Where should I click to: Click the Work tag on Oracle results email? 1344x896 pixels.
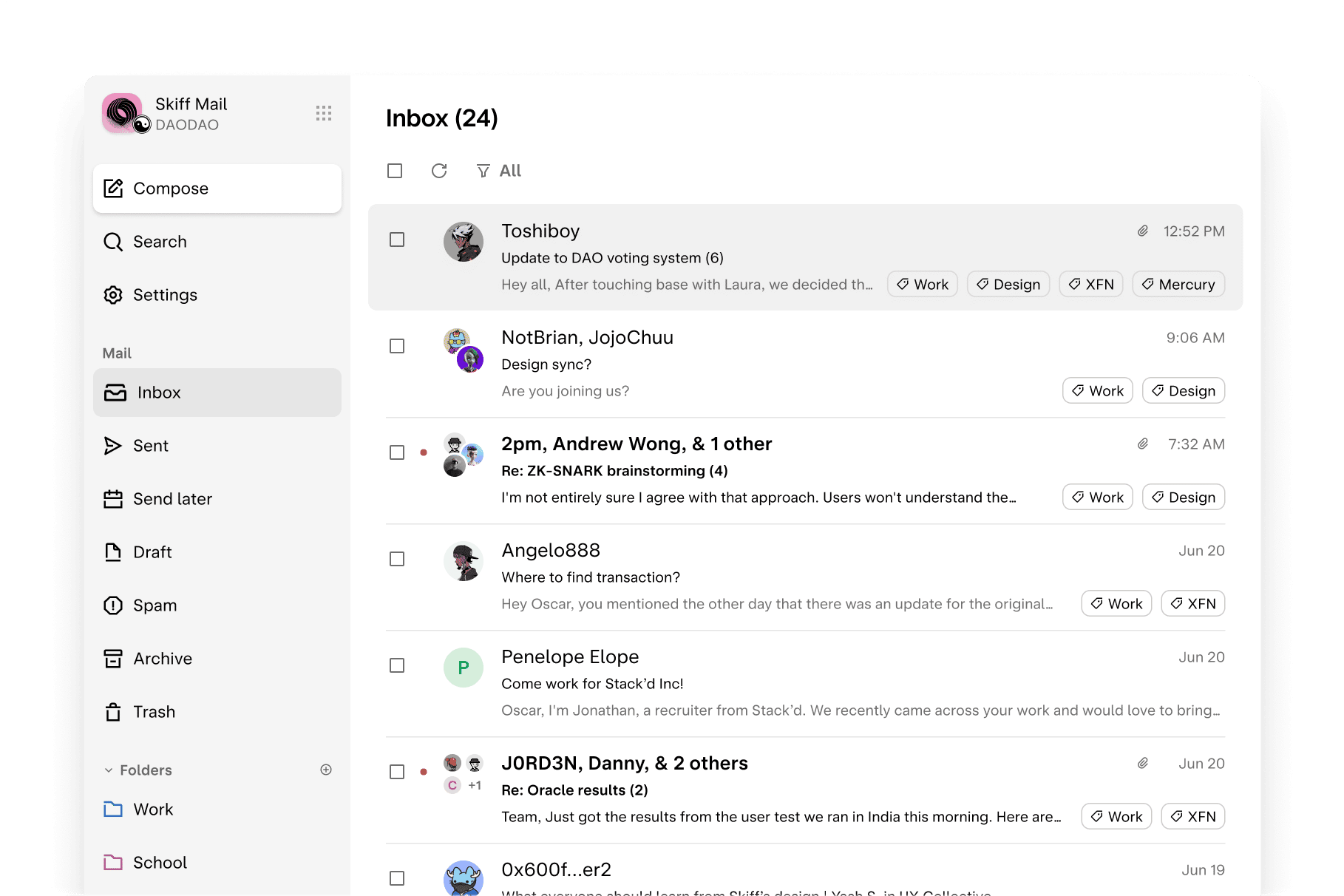1116,817
